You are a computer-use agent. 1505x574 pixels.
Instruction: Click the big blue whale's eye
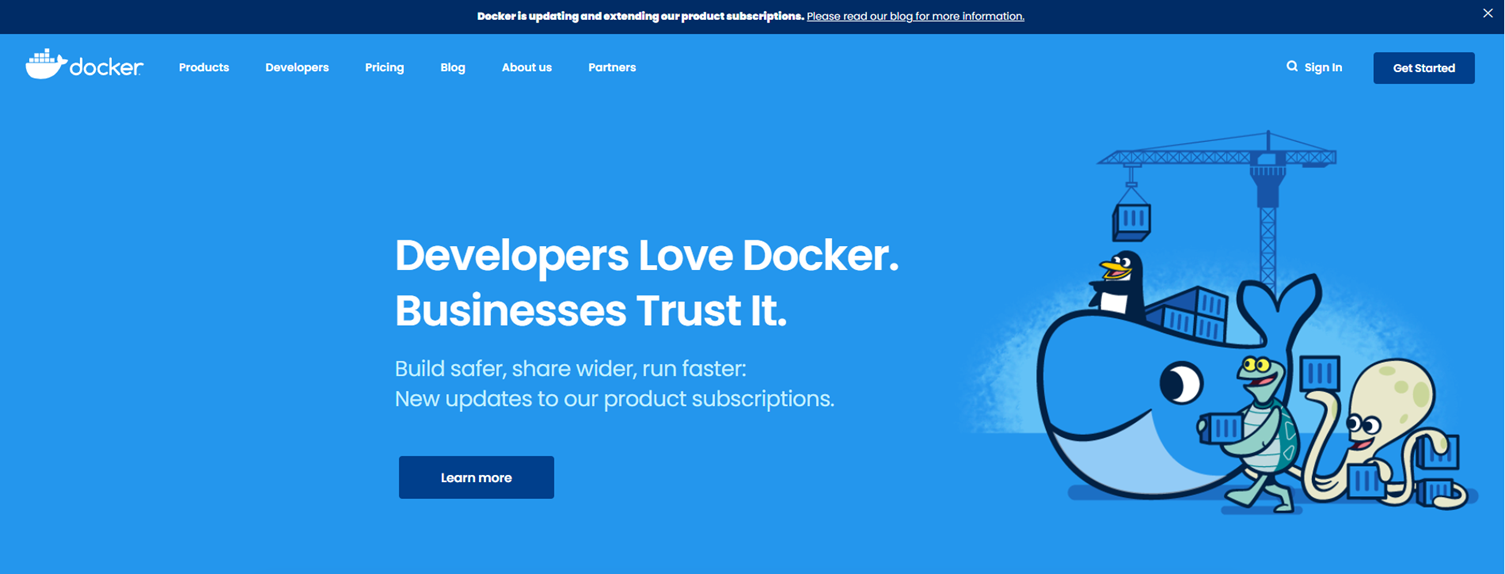tap(1180, 381)
